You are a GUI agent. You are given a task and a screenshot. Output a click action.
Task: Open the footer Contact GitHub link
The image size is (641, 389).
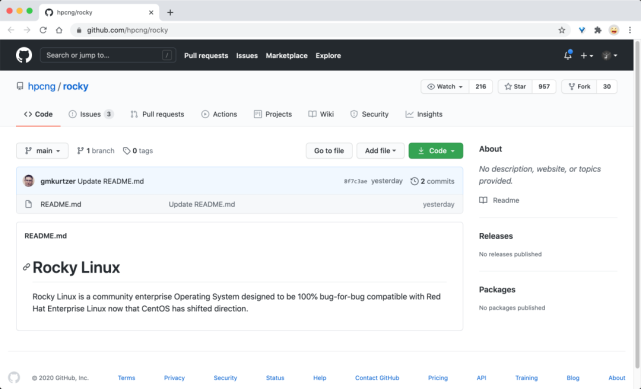377,378
